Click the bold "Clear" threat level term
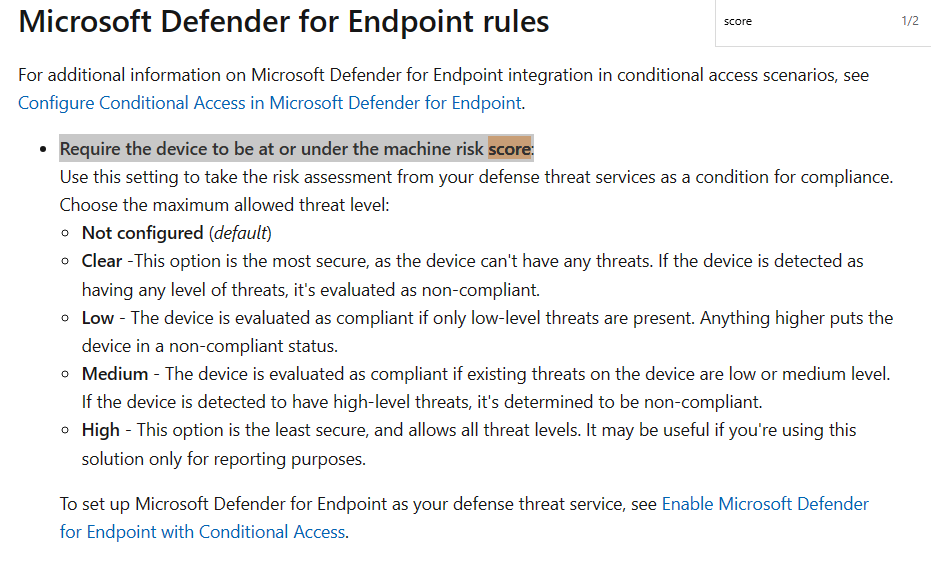 pyautogui.click(x=102, y=261)
